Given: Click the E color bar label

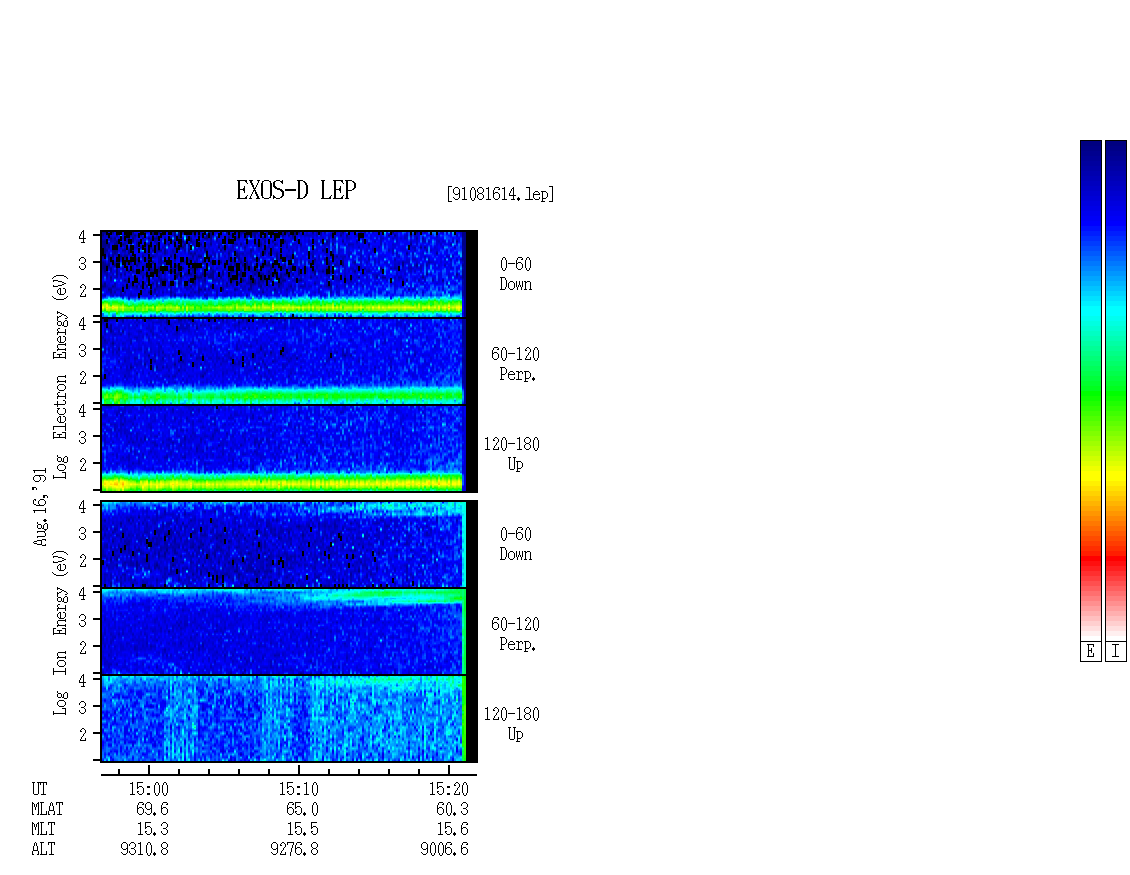Looking at the screenshot, I should 1090,652.
